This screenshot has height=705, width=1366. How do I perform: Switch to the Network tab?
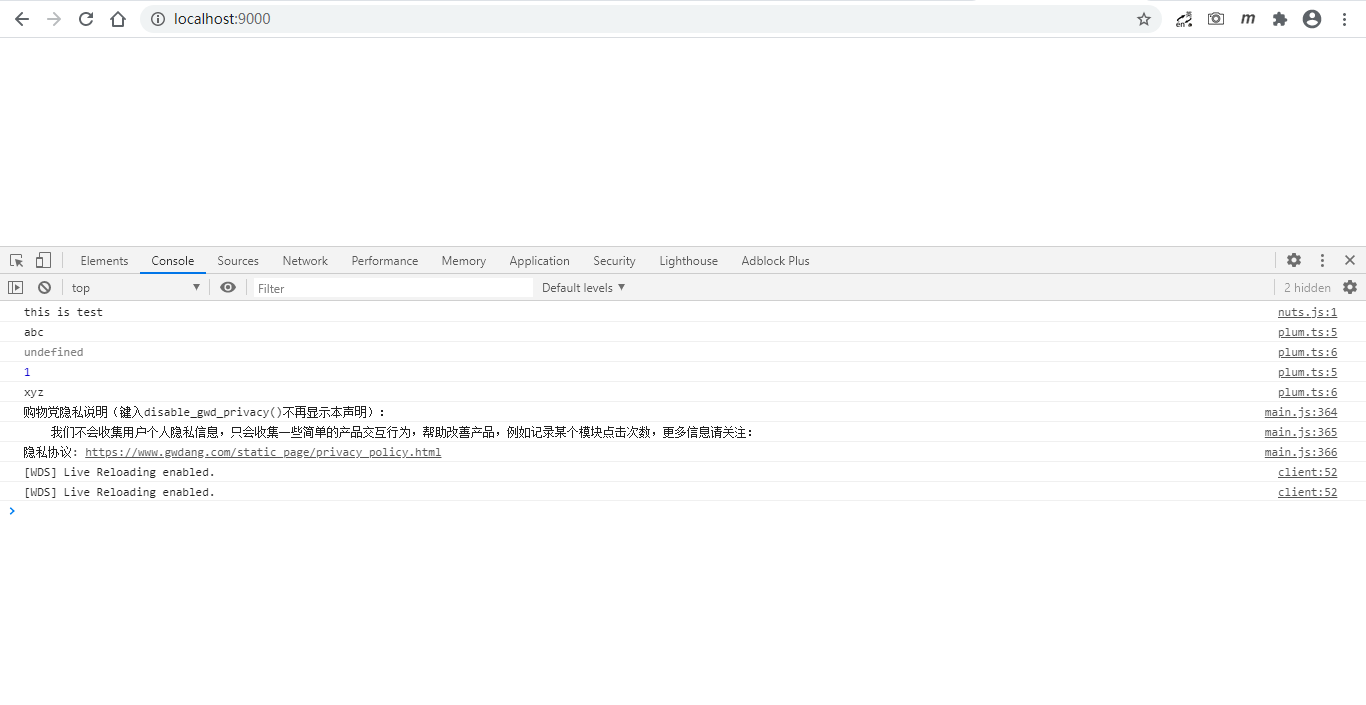point(305,260)
